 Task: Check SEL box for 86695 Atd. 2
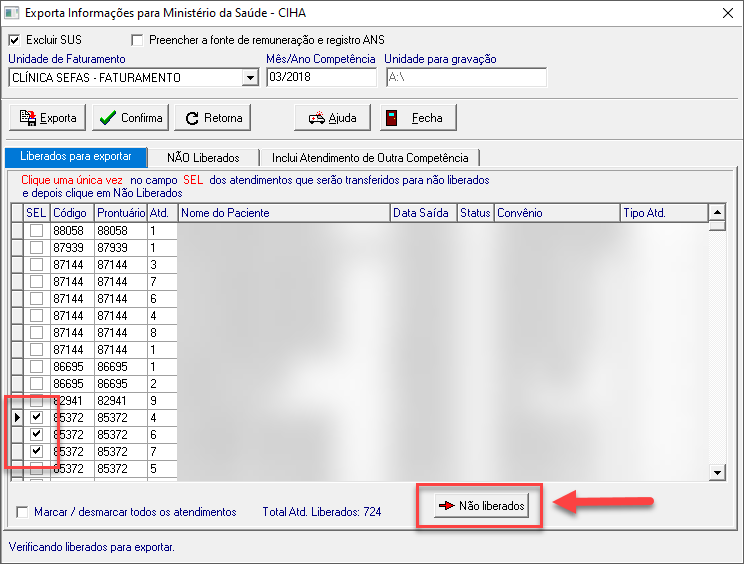(x=37, y=383)
